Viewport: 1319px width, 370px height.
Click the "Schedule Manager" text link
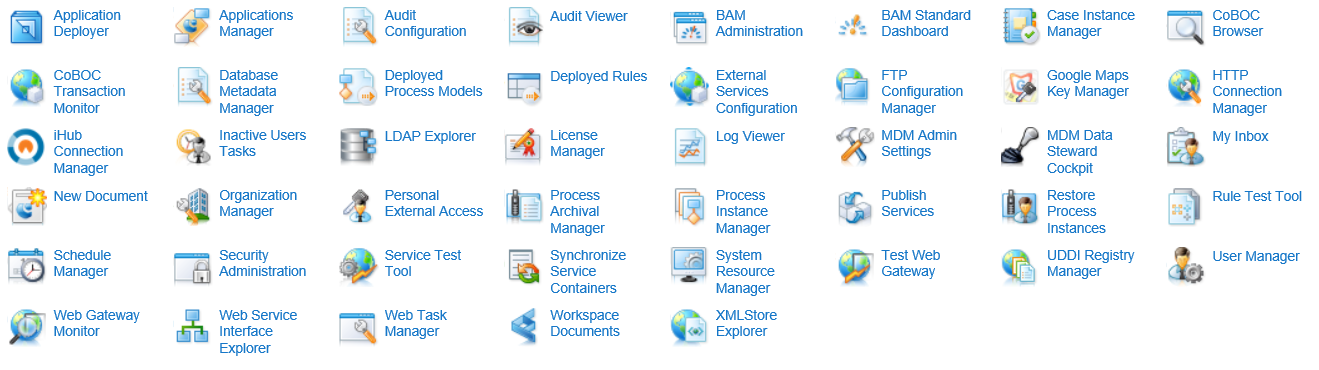(x=82, y=263)
